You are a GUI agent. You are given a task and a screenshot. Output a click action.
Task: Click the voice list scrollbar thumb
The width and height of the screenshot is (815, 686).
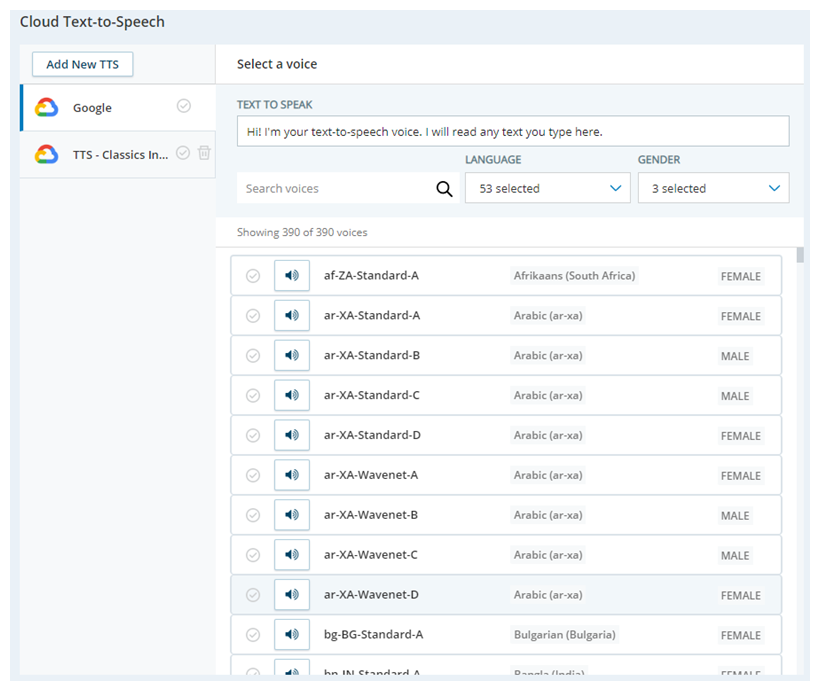click(x=800, y=255)
